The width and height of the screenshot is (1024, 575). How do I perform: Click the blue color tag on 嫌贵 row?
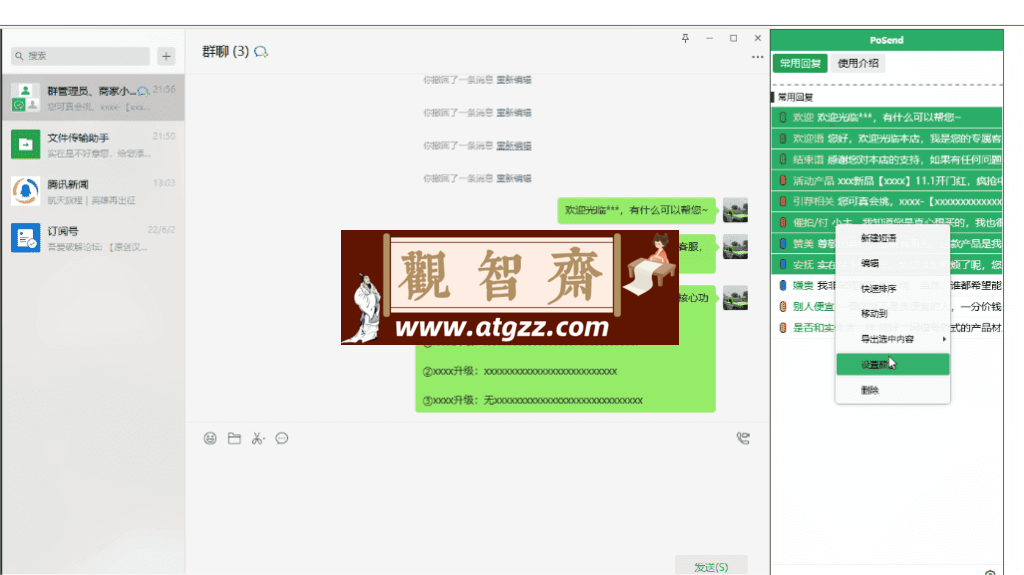point(782,286)
